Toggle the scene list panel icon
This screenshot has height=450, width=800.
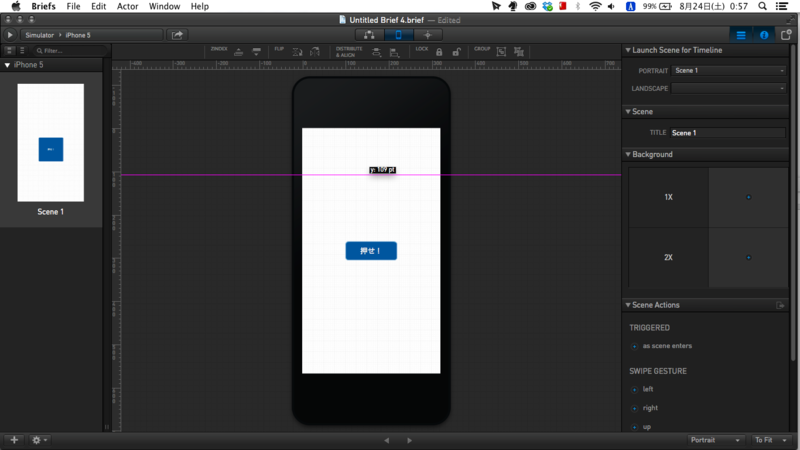coord(741,35)
